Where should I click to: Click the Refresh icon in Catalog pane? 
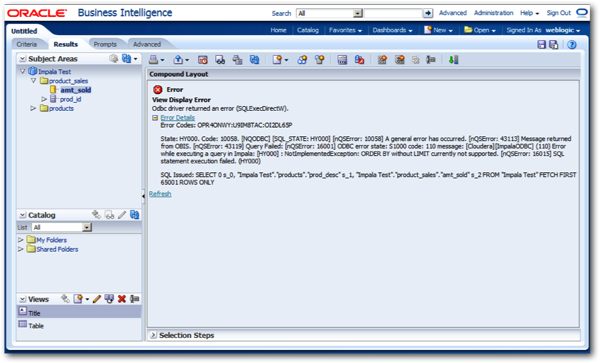point(134,215)
